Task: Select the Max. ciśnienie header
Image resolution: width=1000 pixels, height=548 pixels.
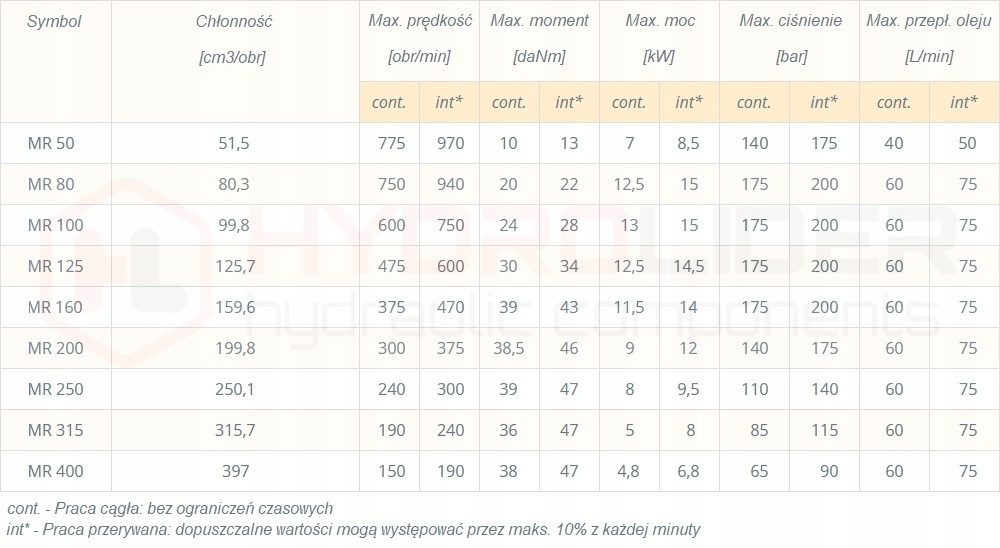Action: [x=791, y=21]
